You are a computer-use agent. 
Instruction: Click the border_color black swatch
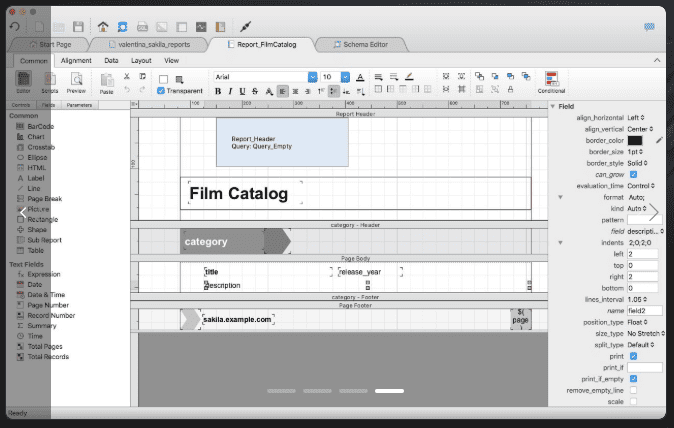coord(635,141)
